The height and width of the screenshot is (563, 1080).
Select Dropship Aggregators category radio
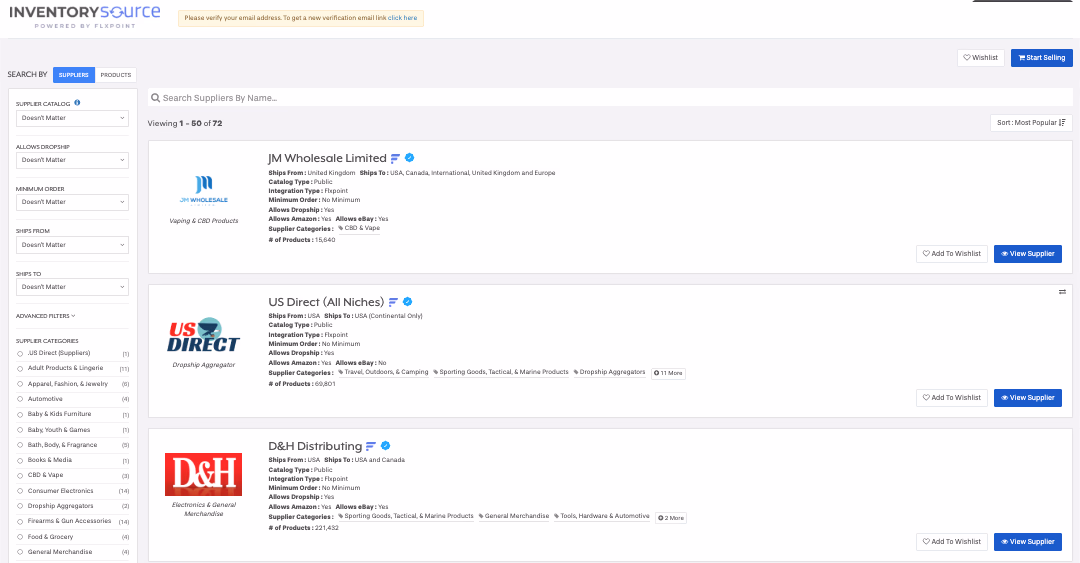pyautogui.click(x=20, y=506)
